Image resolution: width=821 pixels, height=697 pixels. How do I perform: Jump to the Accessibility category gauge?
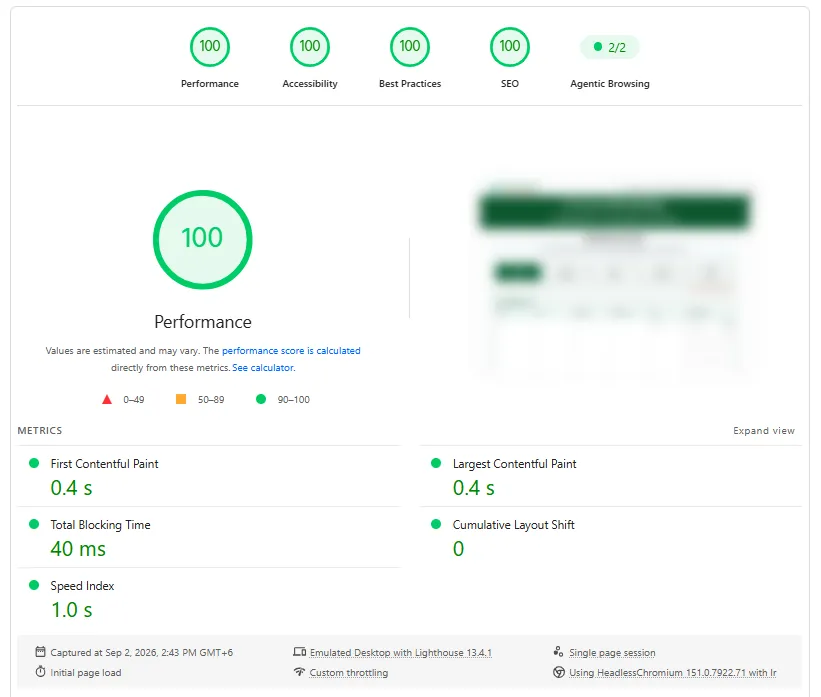pos(310,58)
